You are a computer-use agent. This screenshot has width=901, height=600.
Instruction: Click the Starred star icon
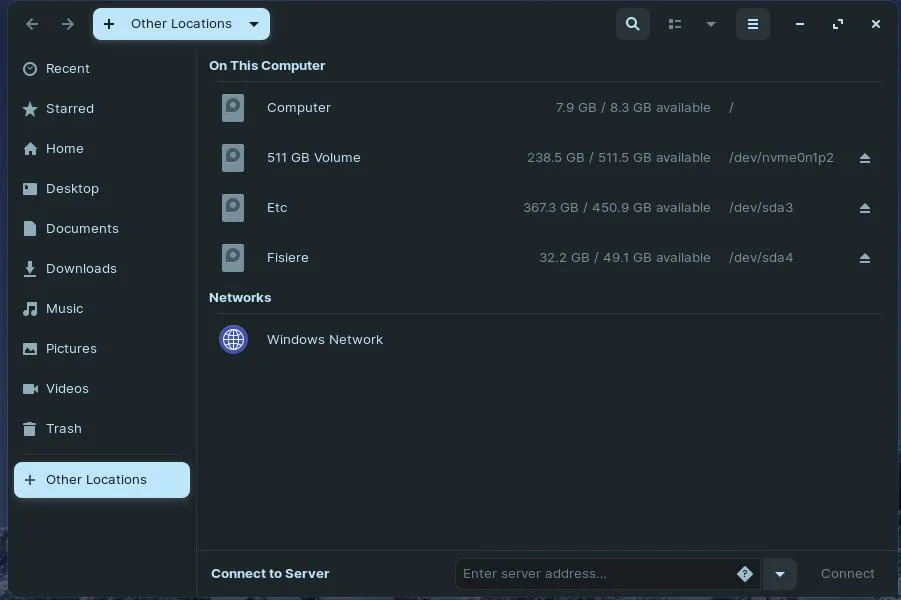30,109
